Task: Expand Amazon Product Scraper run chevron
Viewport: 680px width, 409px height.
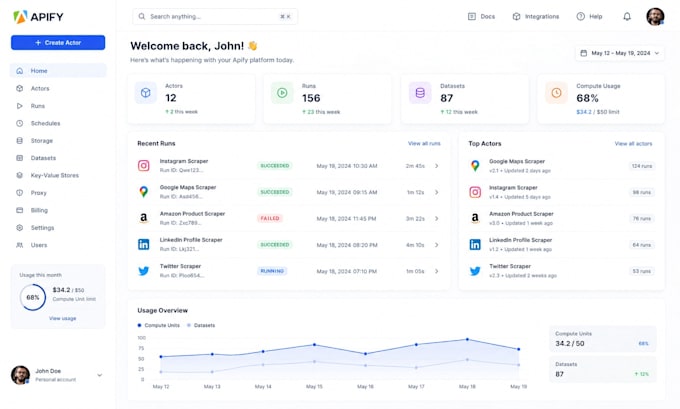Action: tap(437, 219)
